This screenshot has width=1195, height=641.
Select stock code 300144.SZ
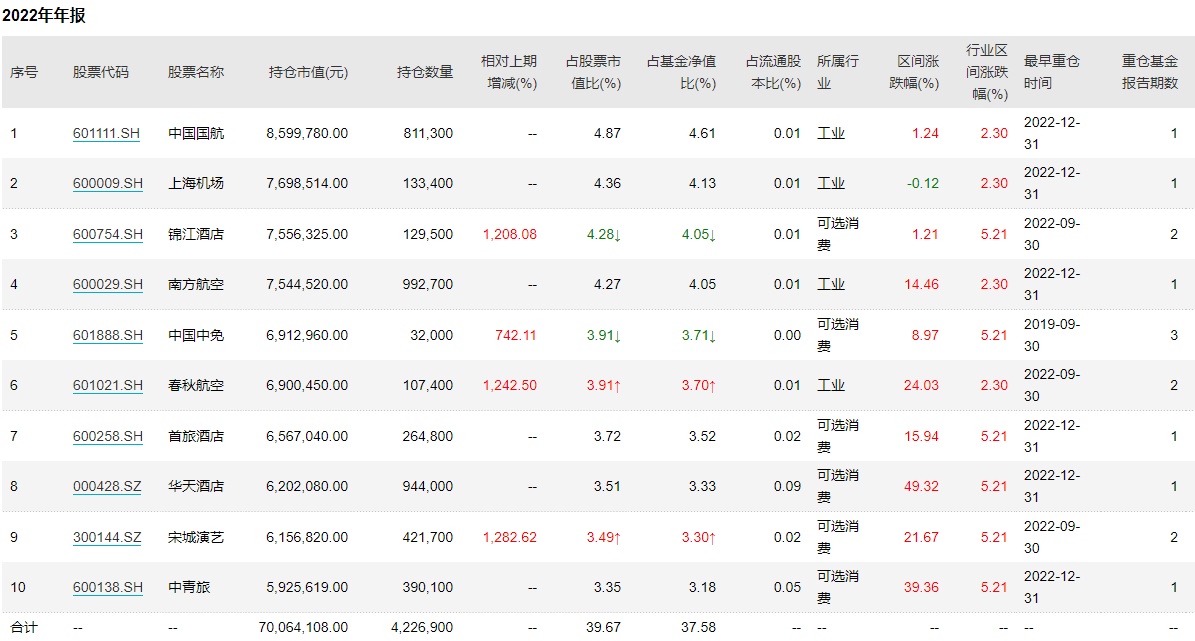[107, 537]
